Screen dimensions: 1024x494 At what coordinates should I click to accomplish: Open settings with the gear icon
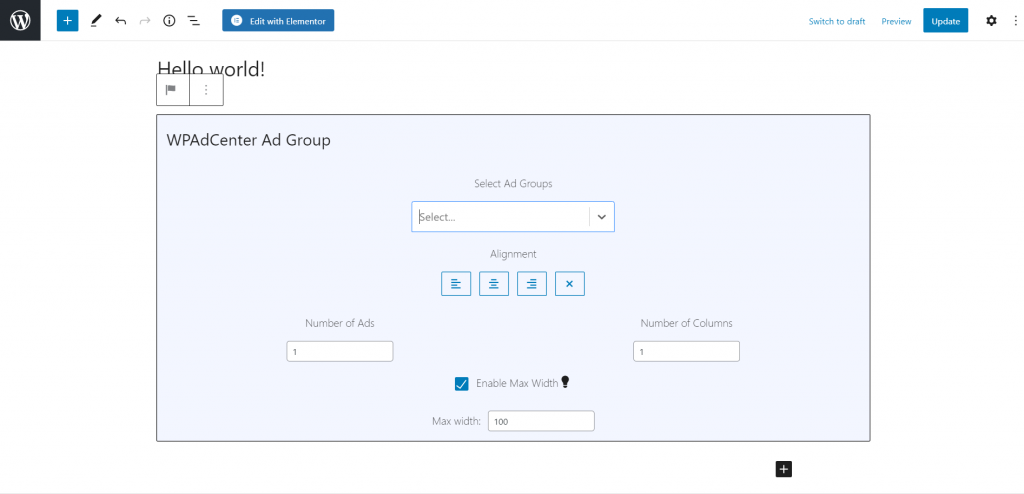coord(991,21)
